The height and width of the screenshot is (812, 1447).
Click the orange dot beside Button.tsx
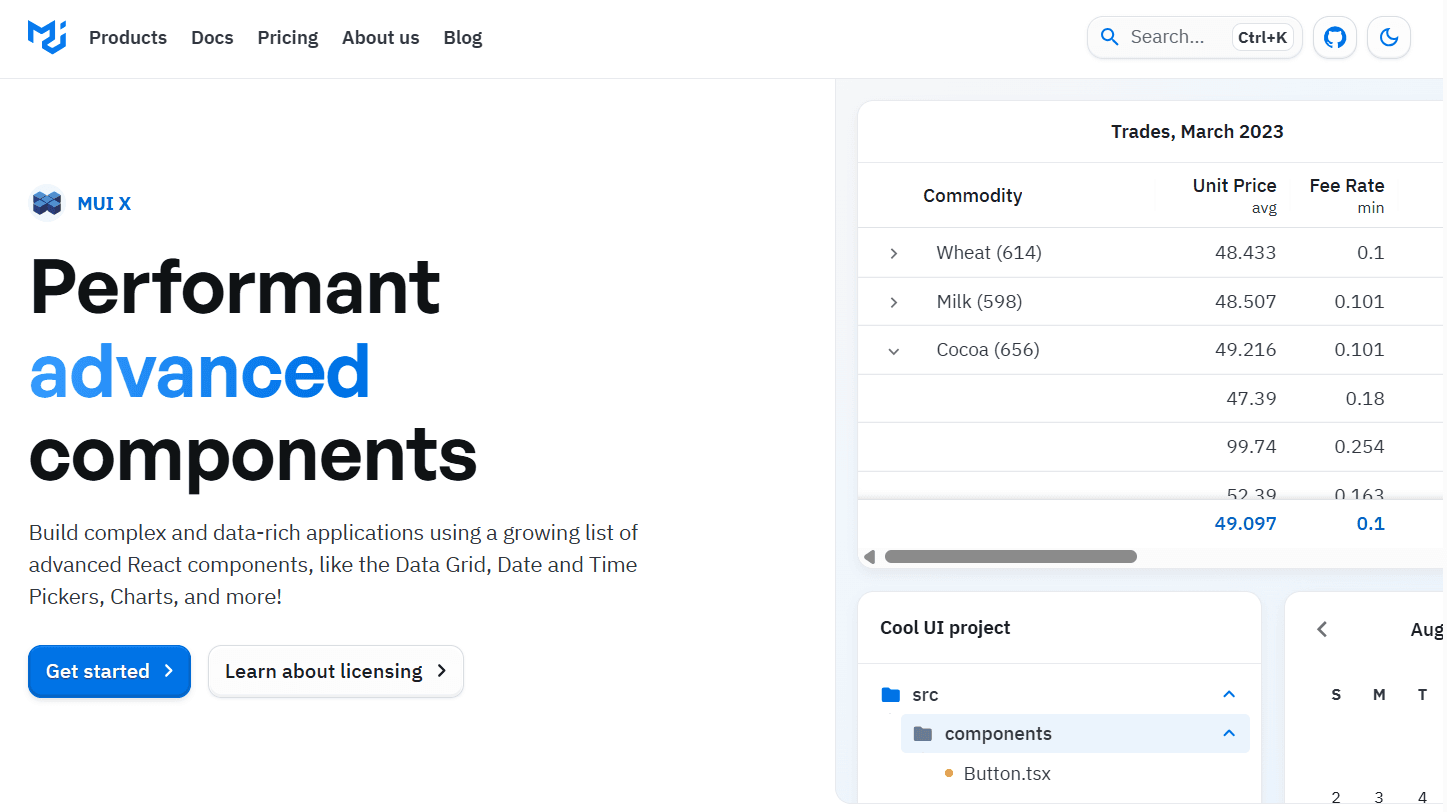coord(948,773)
